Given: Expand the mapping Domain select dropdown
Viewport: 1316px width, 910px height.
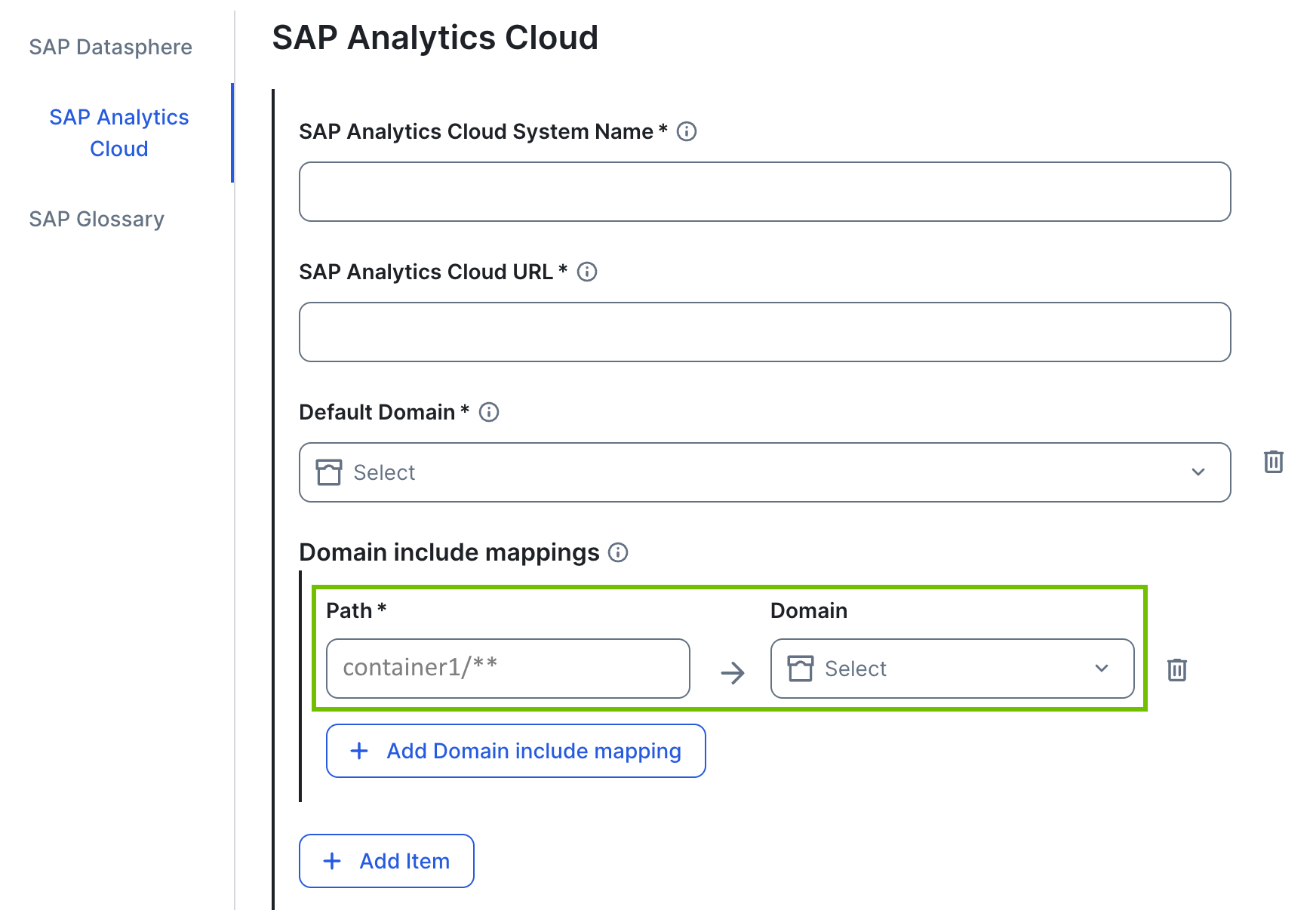Looking at the screenshot, I should coord(951,669).
